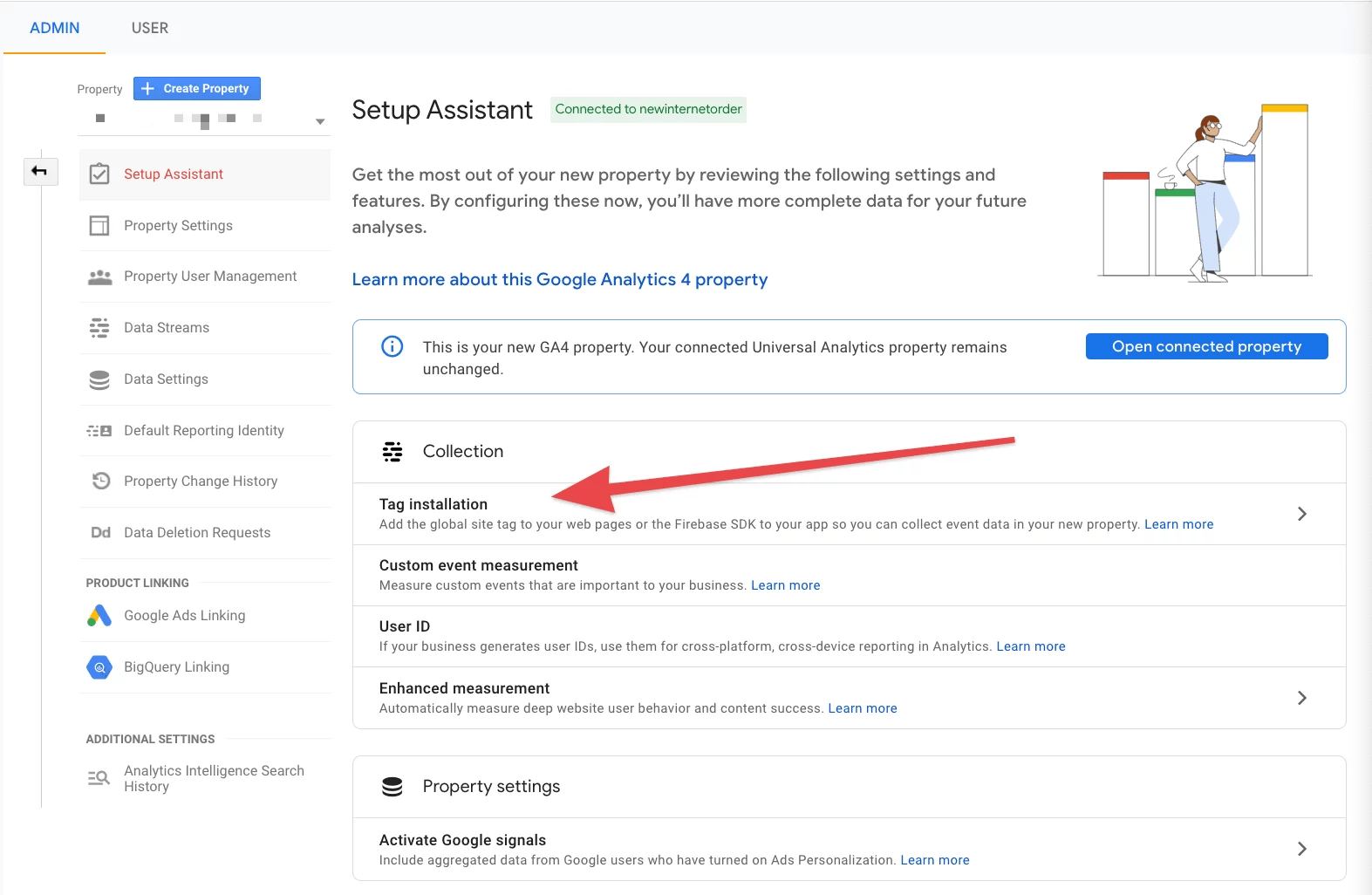The image size is (1372, 895).
Task: Open Data Streams menu item
Action: click(x=205, y=328)
